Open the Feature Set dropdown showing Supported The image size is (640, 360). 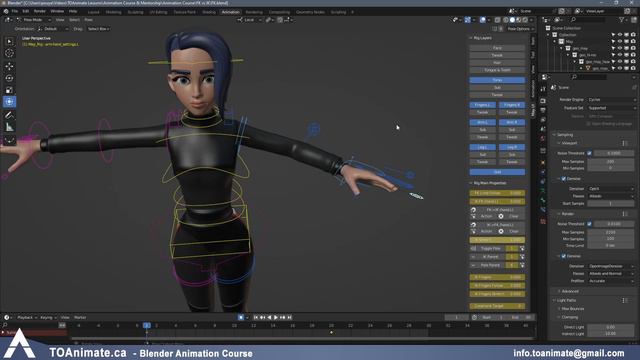pos(612,108)
